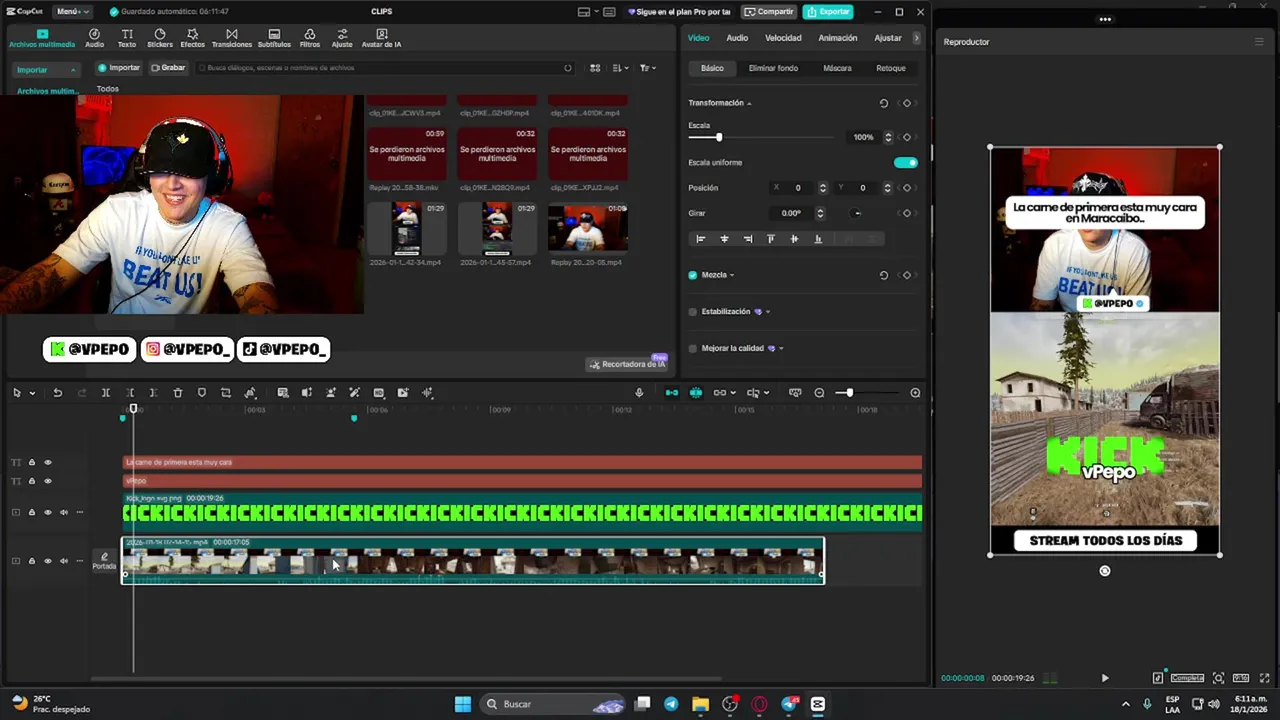Open the Efectos panel
This screenshot has height=720, width=1280.
(192, 38)
